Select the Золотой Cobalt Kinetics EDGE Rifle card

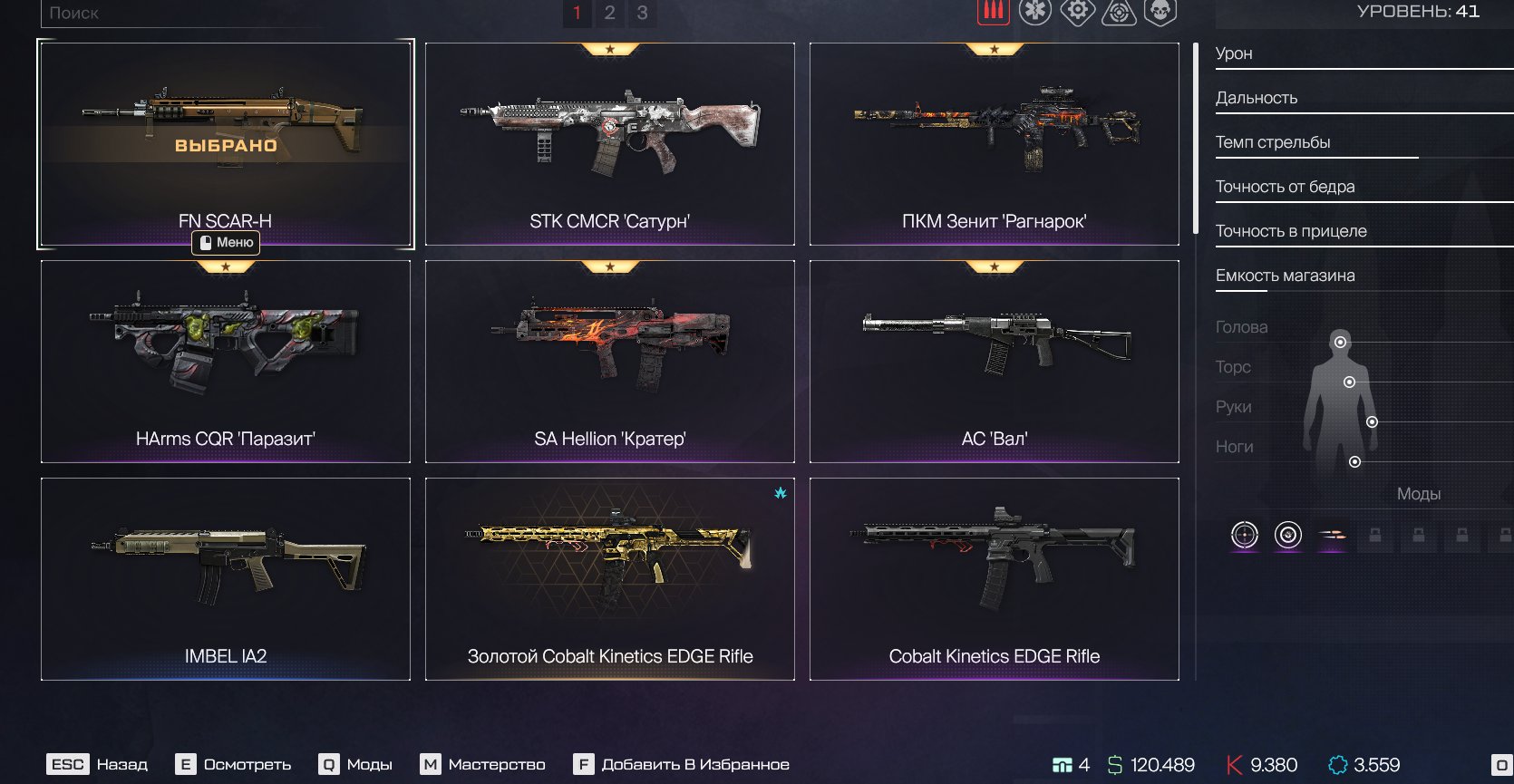tap(610, 579)
